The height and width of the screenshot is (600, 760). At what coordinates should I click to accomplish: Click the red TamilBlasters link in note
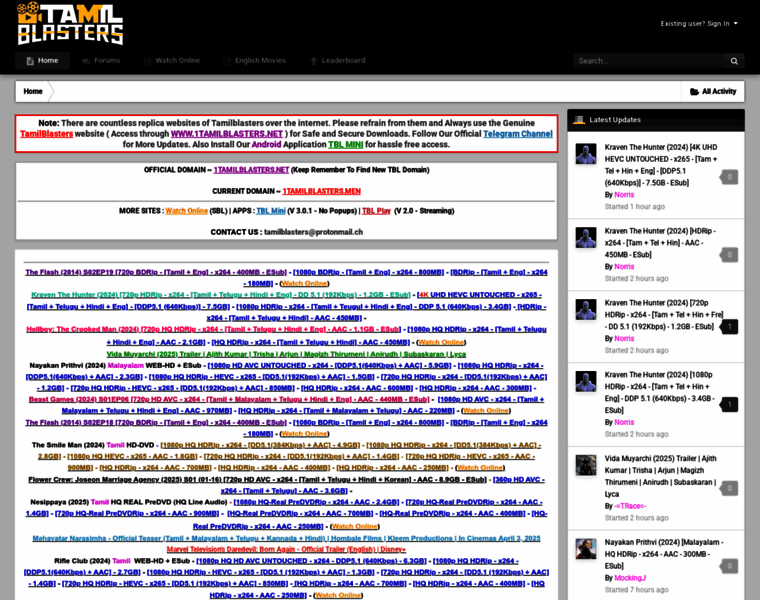point(47,134)
